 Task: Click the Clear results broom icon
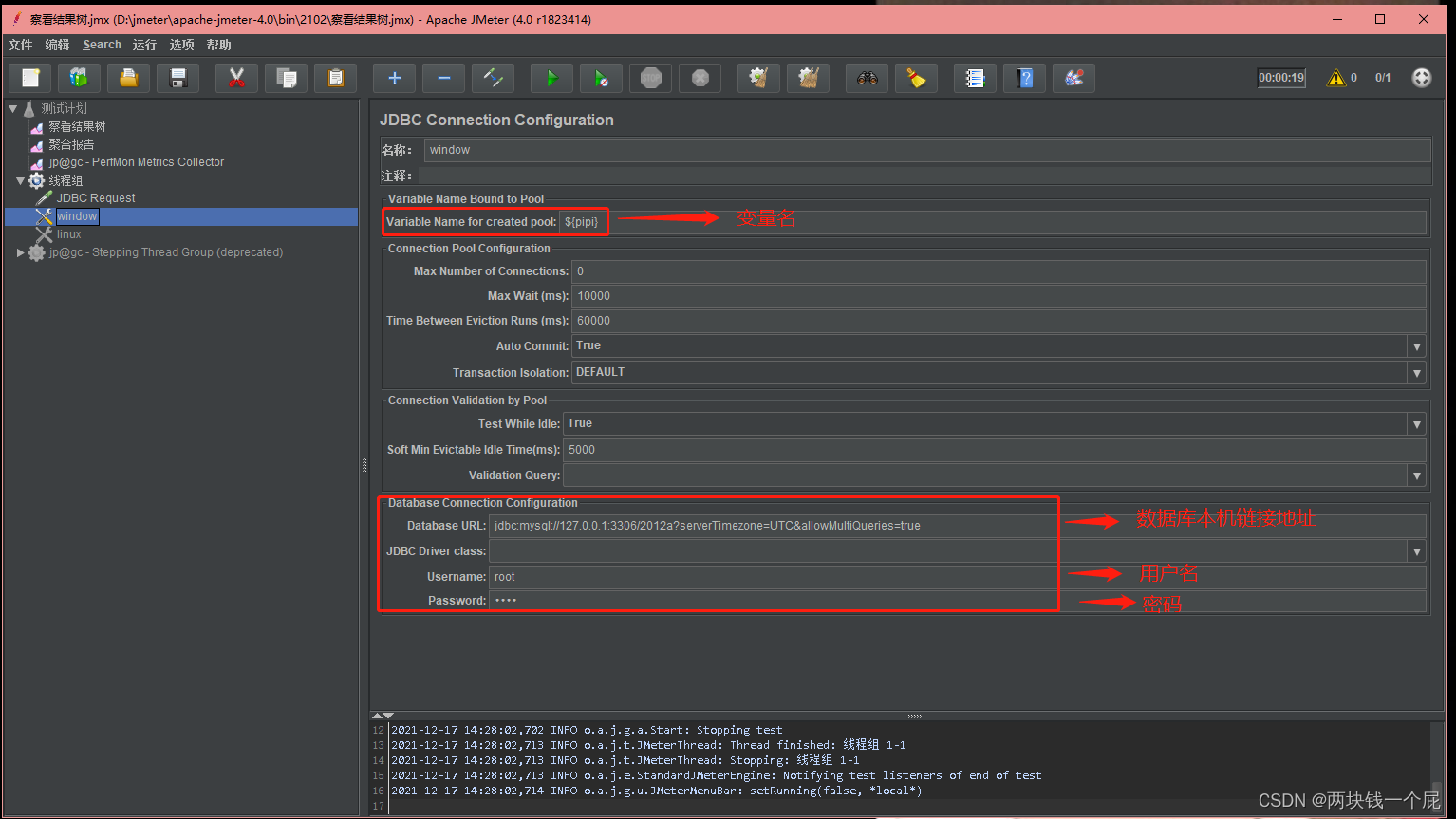pos(759,78)
